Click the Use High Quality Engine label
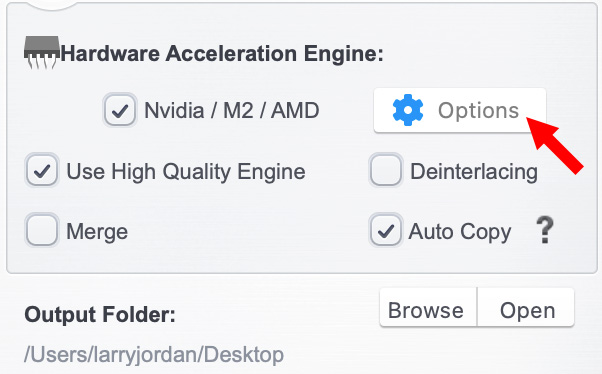The width and height of the screenshot is (602, 374). coord(186,171)
